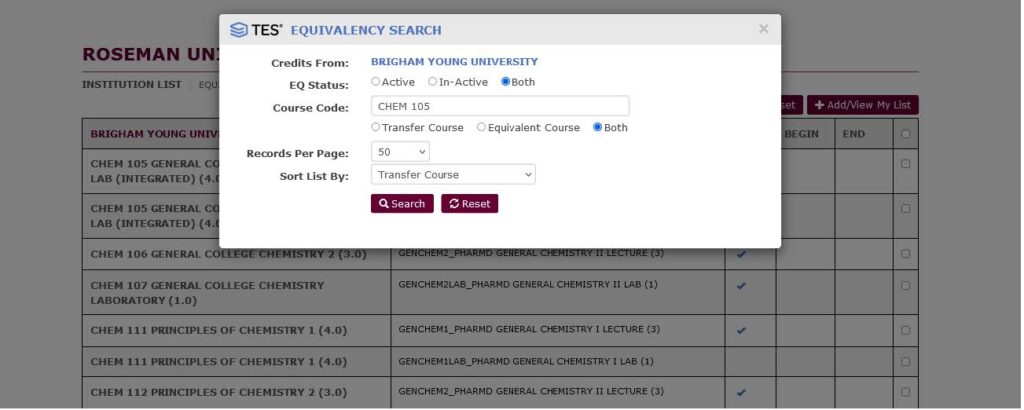The width and height of the screenshot is (1024, 410).
Task: Check the first CHEM 105 row checkbox
Action: (x=905, y=164)
